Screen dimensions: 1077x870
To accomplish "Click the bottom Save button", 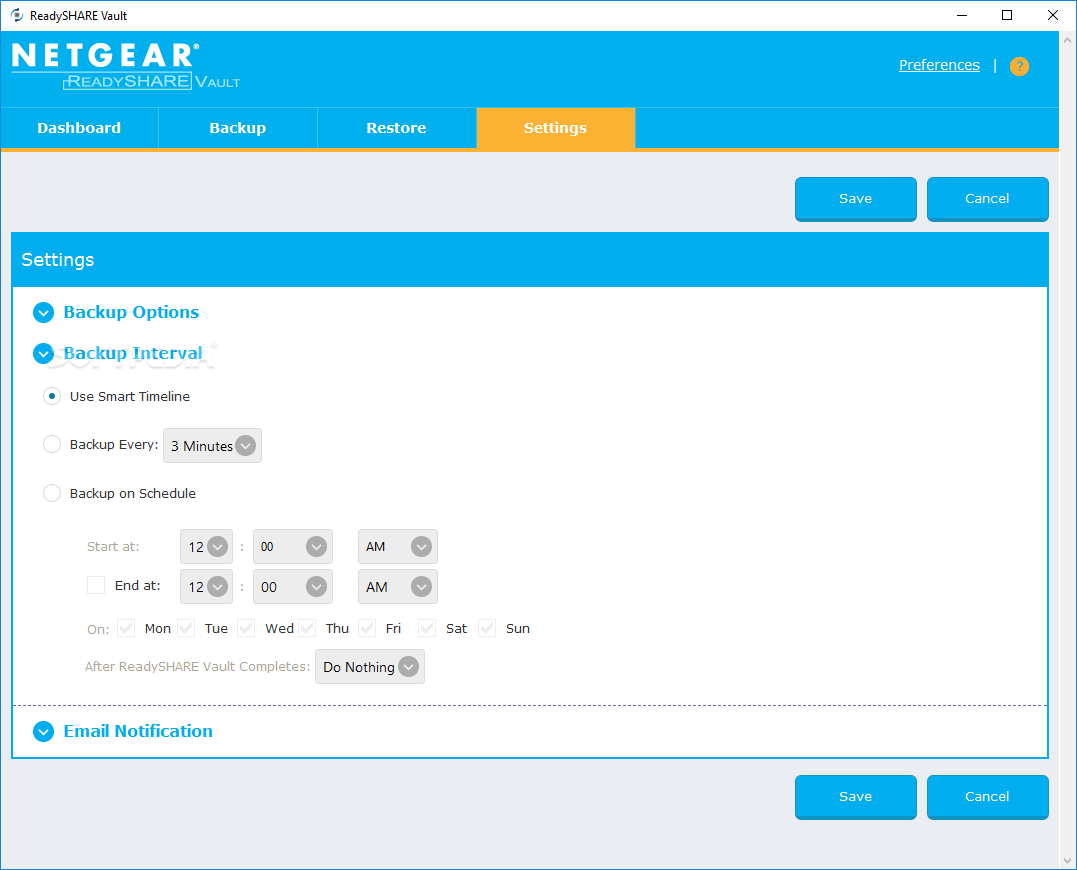I will pos(856,797).
